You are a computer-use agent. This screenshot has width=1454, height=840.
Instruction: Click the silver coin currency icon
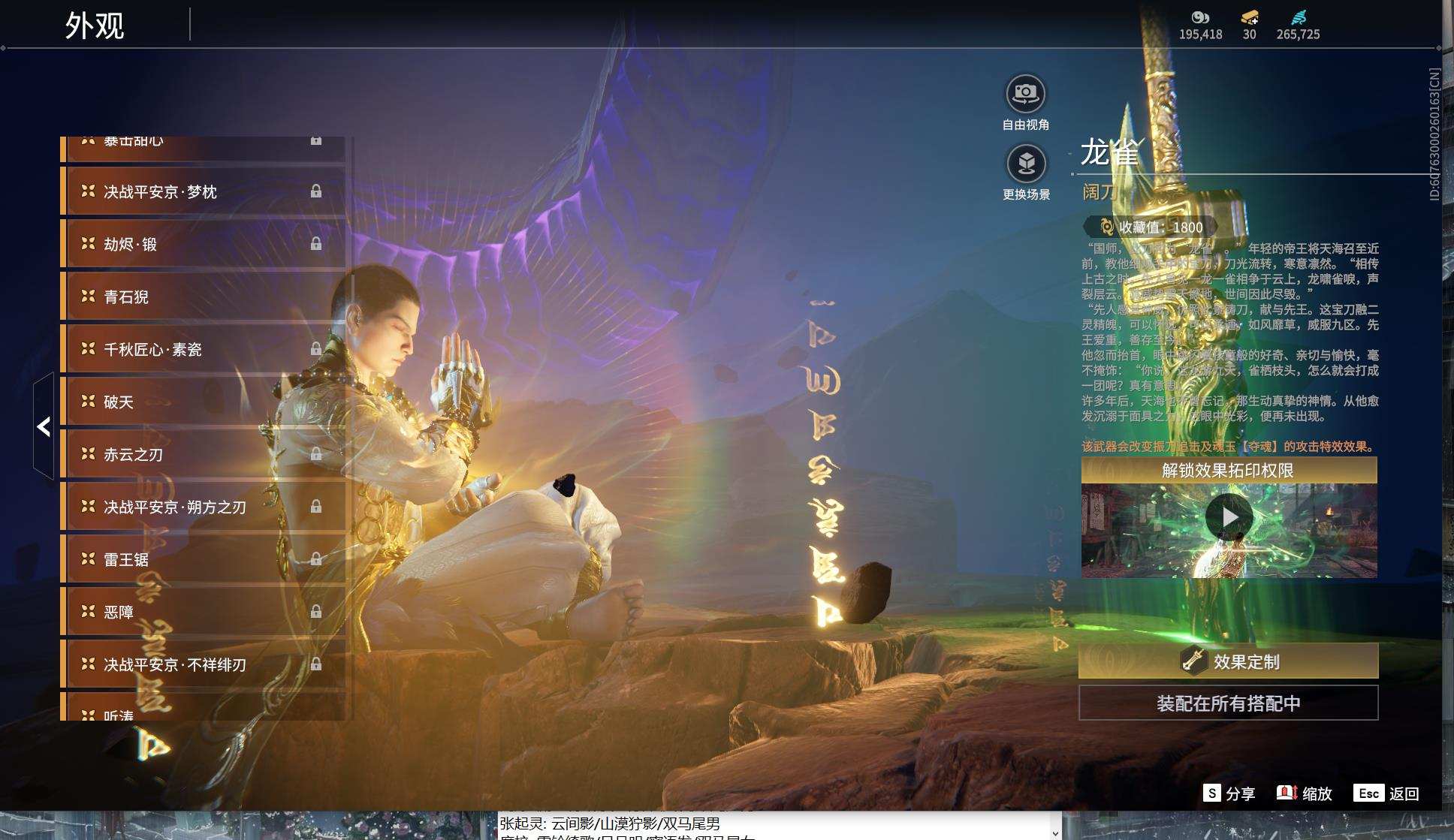(x=1200, y=17)
